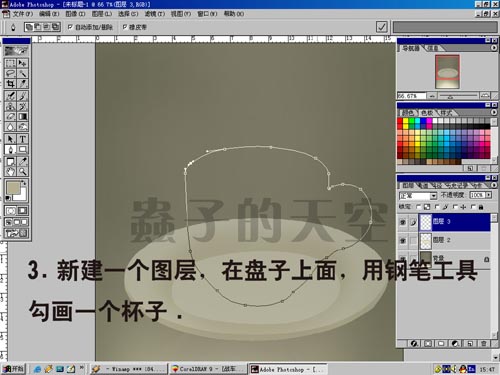Toggle the auto add/delete checkbox

pos(70,27)
